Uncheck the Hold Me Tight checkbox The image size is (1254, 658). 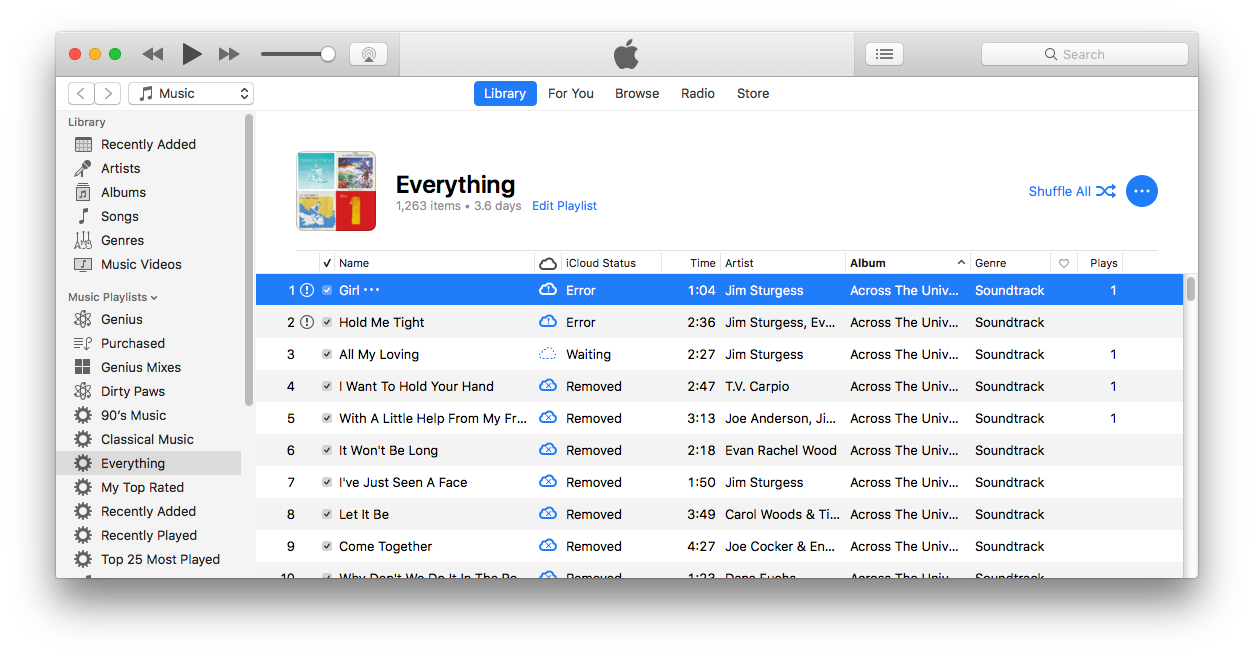[x=327, y=322]
